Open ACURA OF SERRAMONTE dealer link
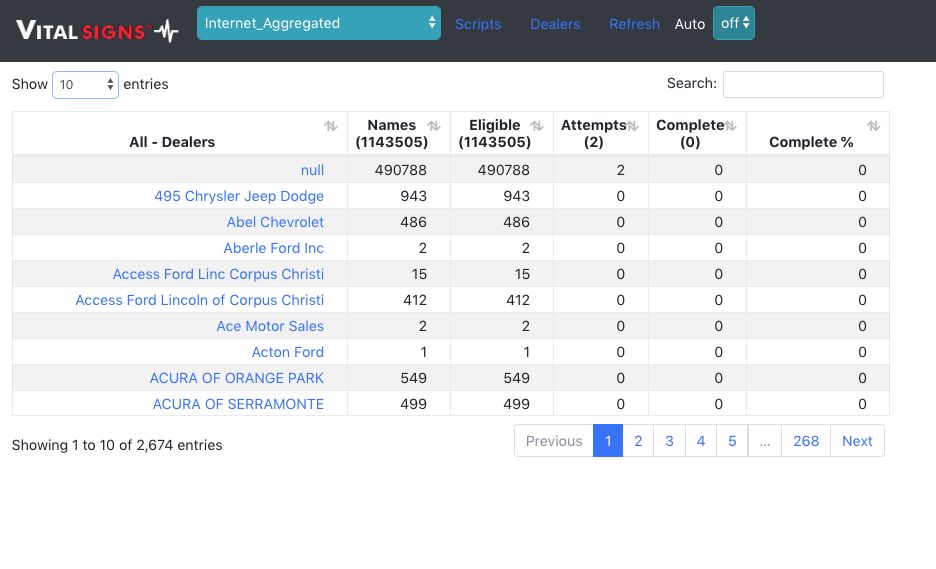Image resolution: width=936 pixels, height=569 pixels. pyautogui.click(x=238, y=404)
